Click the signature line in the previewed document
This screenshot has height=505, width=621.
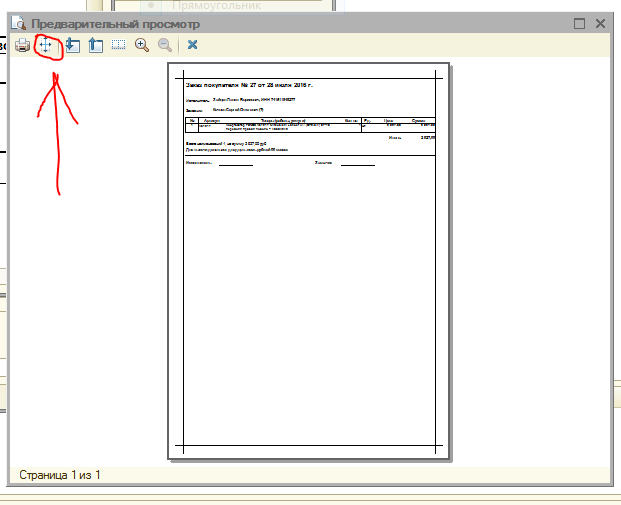click(235, 164)
